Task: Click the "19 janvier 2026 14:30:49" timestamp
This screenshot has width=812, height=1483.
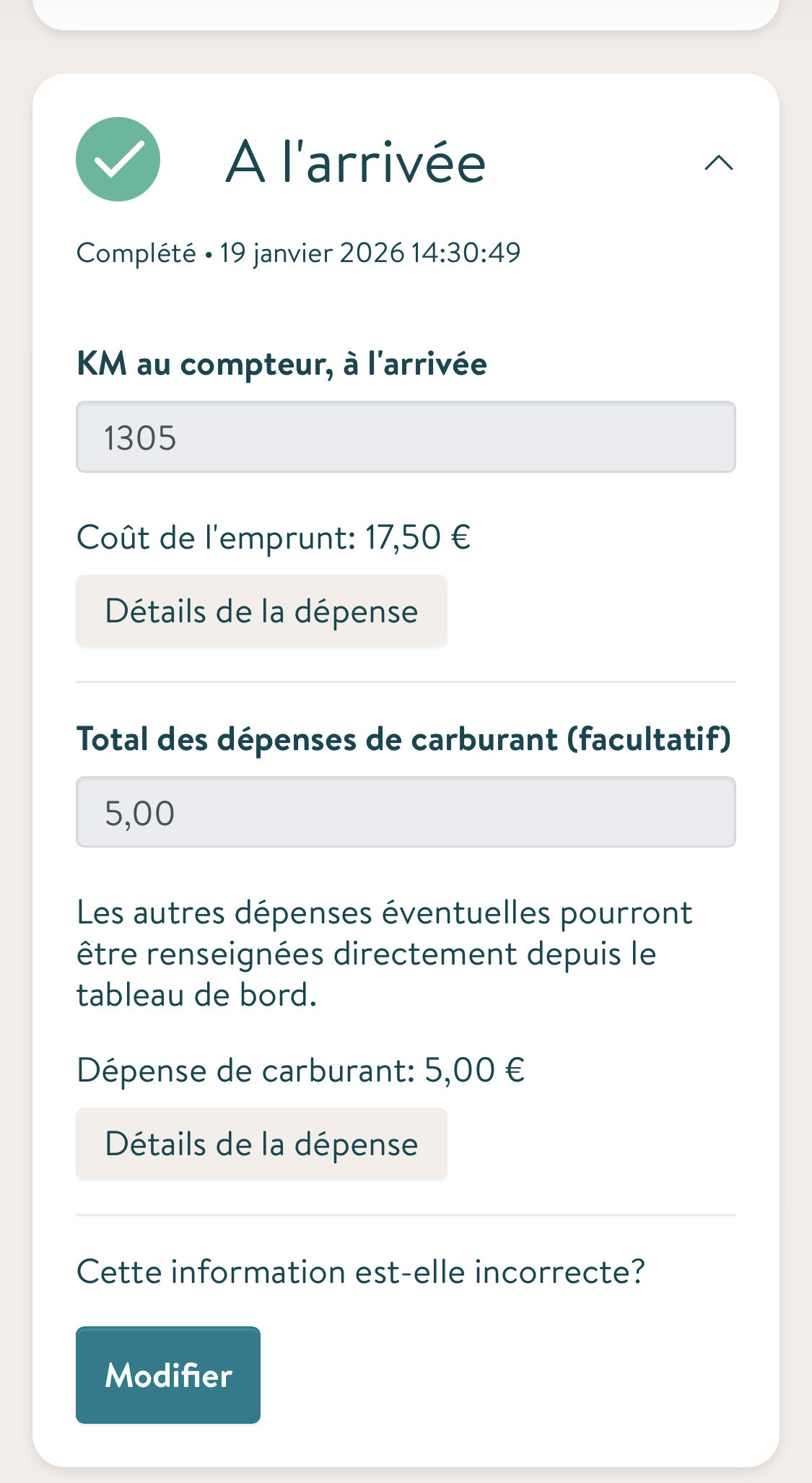Action: pyautogui.click(x=370, y=253)
